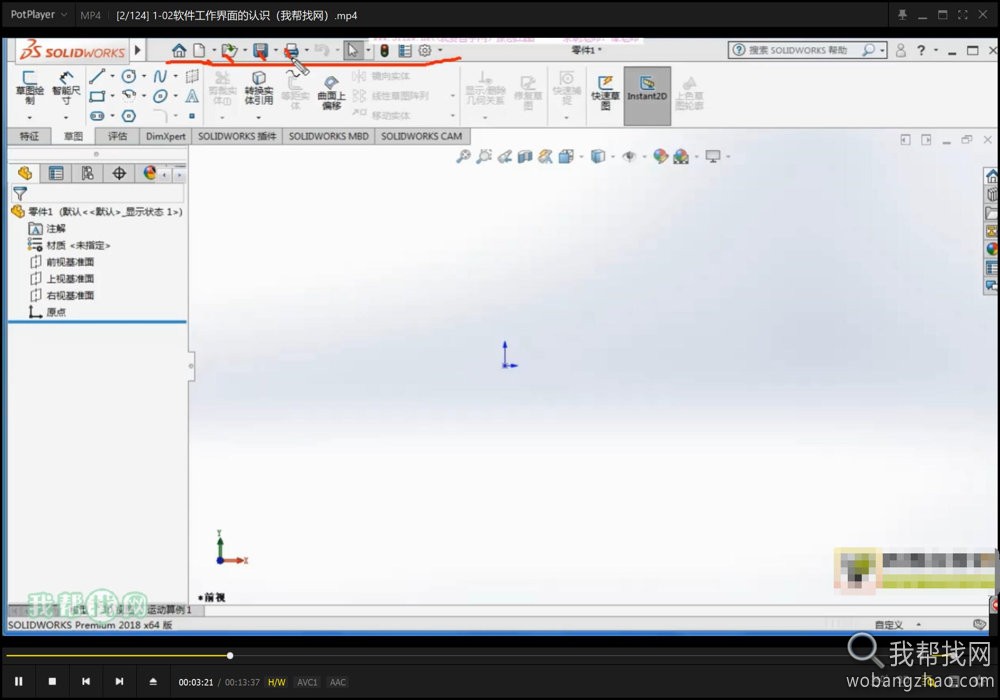Expand the Save options dropdown arrow
The width and height of the screenshot is (1000, 700).
point(276,50)
